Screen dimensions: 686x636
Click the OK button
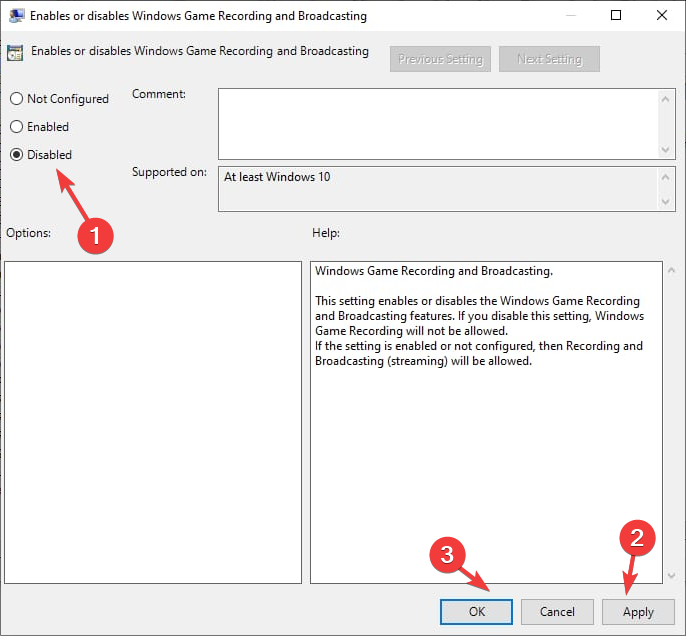476,612
